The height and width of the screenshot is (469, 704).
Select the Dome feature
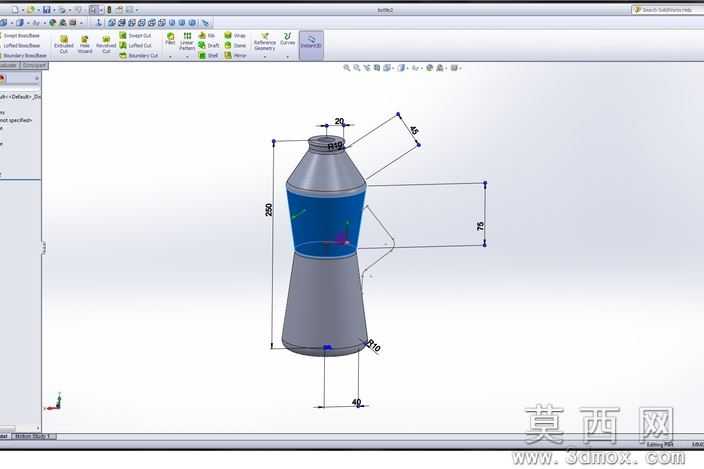point(235,45)
